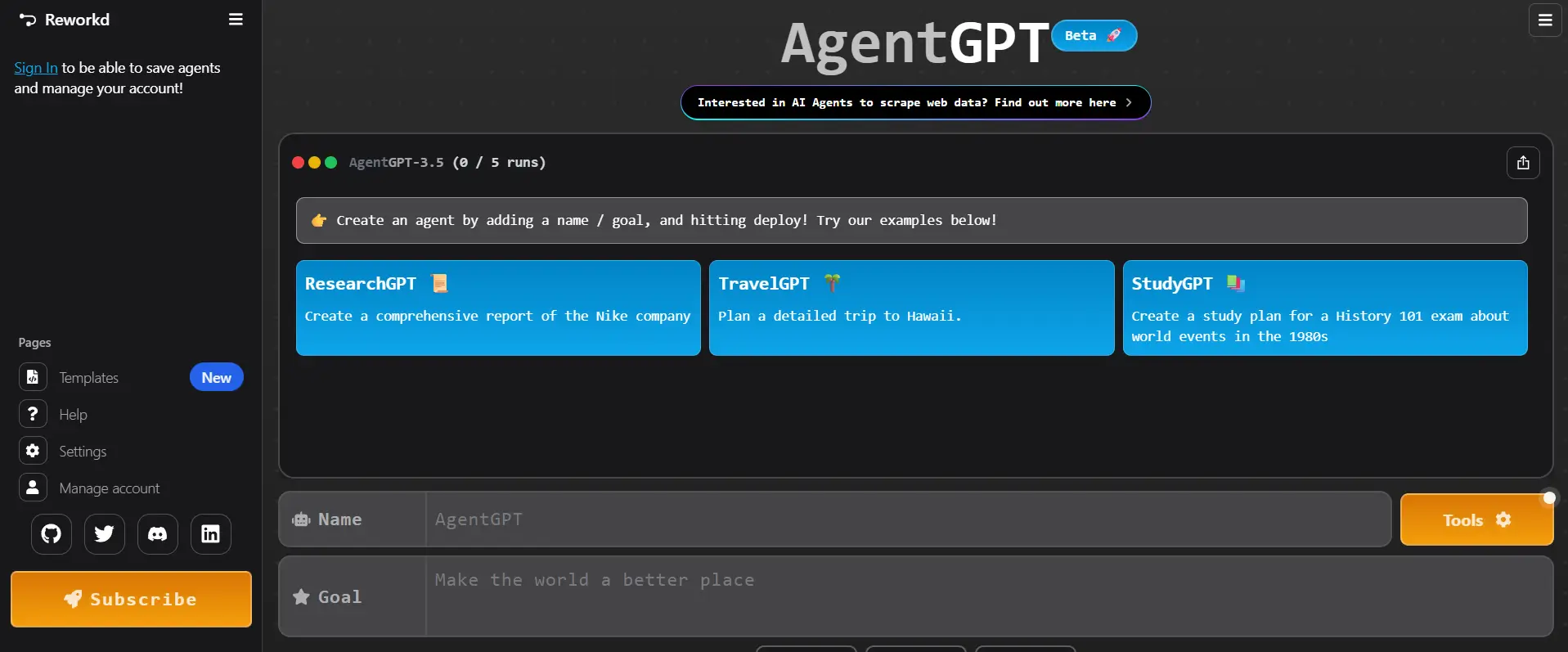Click the Sign In link
The width and height of the screenshot is (1568, 652).
click(36, 68)
